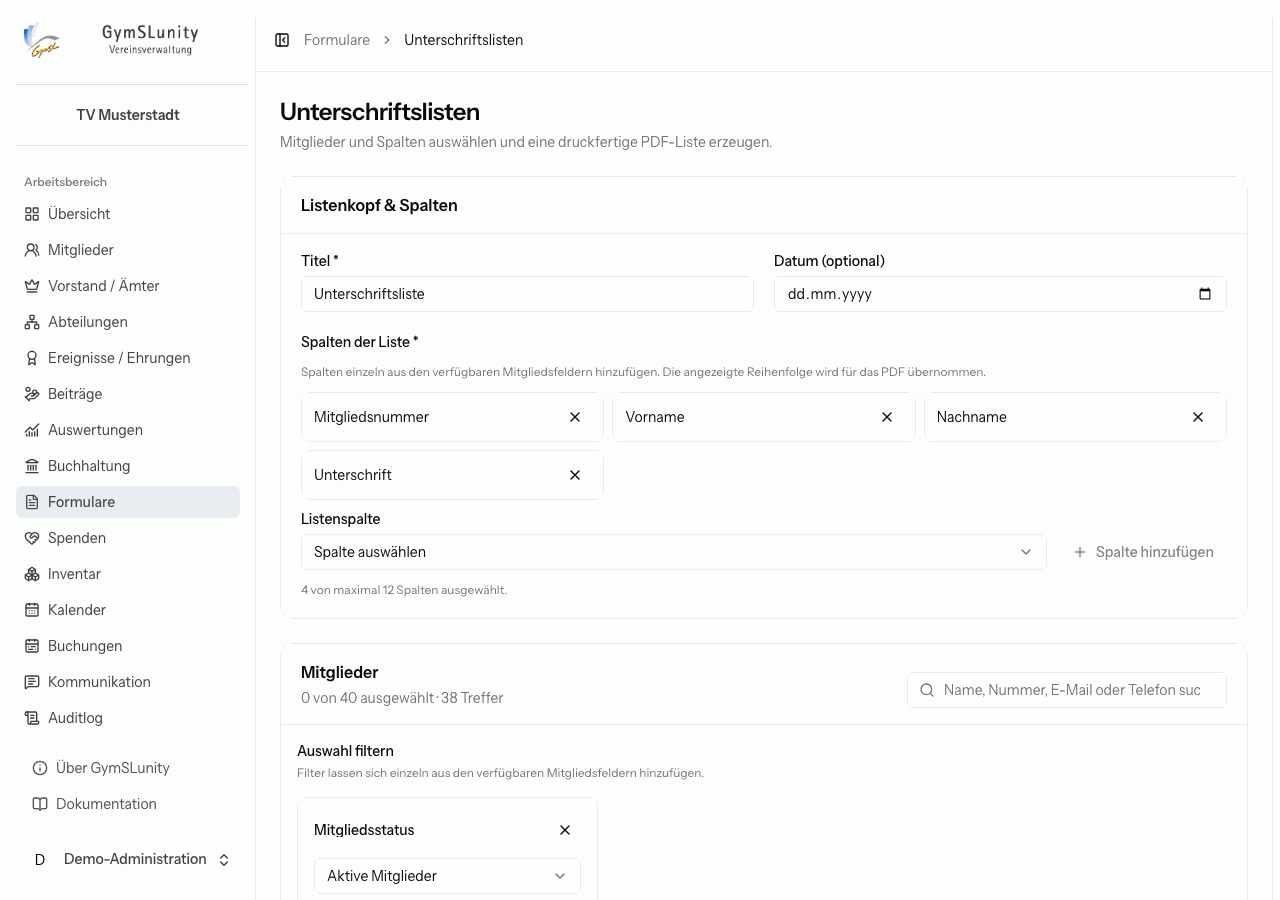Open Mitglieder in the sidebar
The height and width of the screenshot is (900, 1280).
pos(128,250)
